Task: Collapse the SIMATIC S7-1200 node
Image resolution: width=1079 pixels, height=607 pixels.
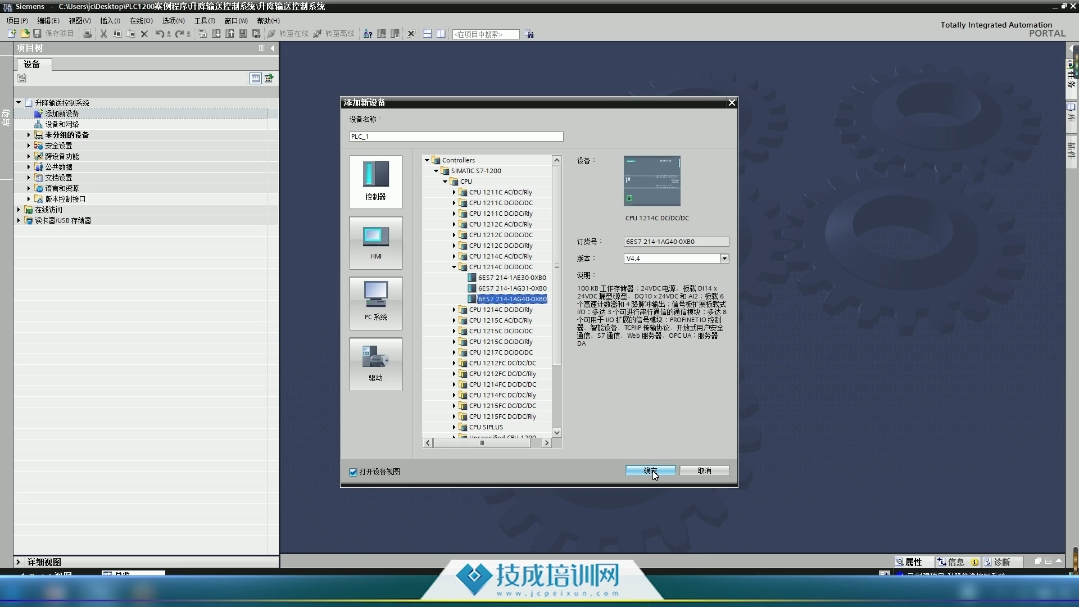Action: pos(436,171)
